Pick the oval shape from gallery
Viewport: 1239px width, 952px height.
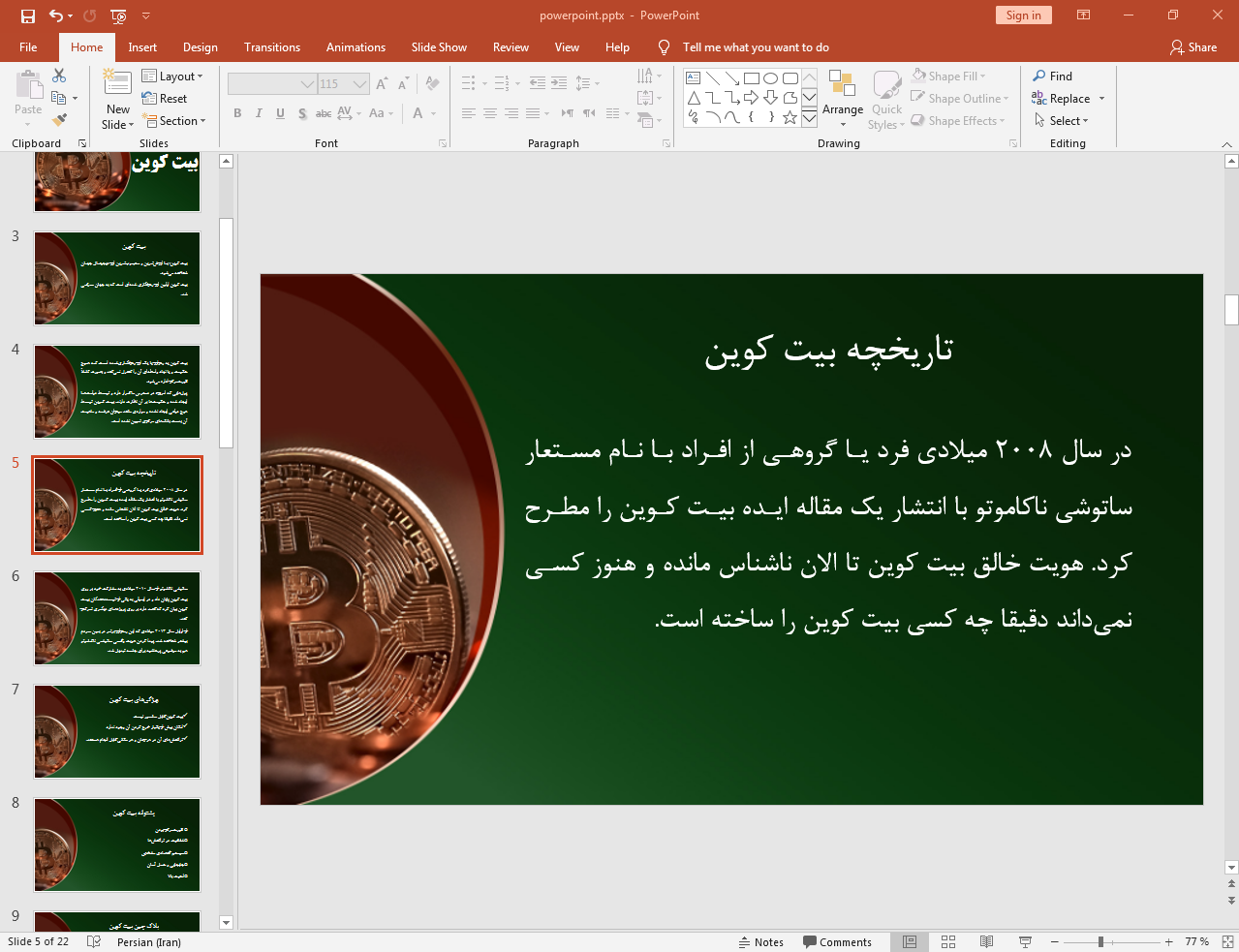click(771, 78)
